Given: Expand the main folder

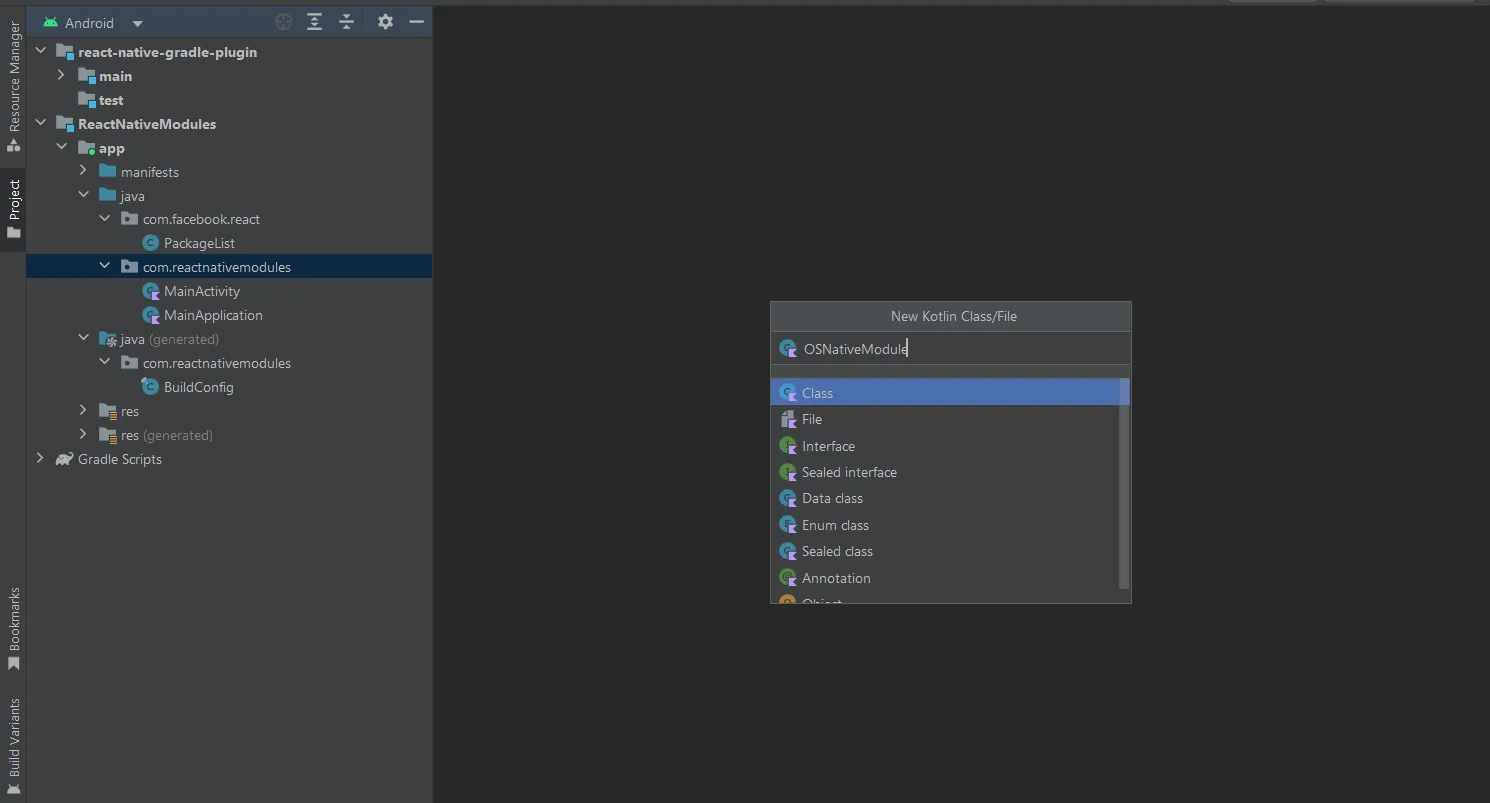Looking at the screenshot, I should point(61,75).
